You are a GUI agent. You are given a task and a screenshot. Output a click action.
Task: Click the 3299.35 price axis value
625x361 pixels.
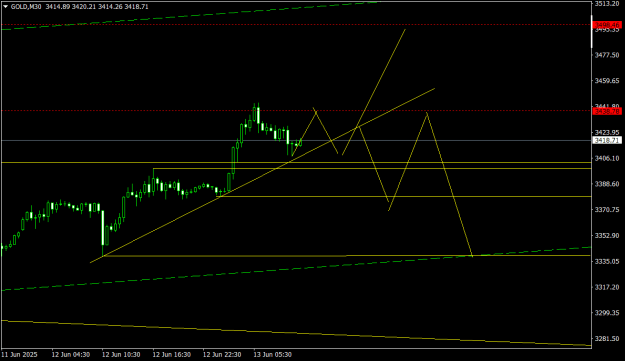[x=607, y=313]
